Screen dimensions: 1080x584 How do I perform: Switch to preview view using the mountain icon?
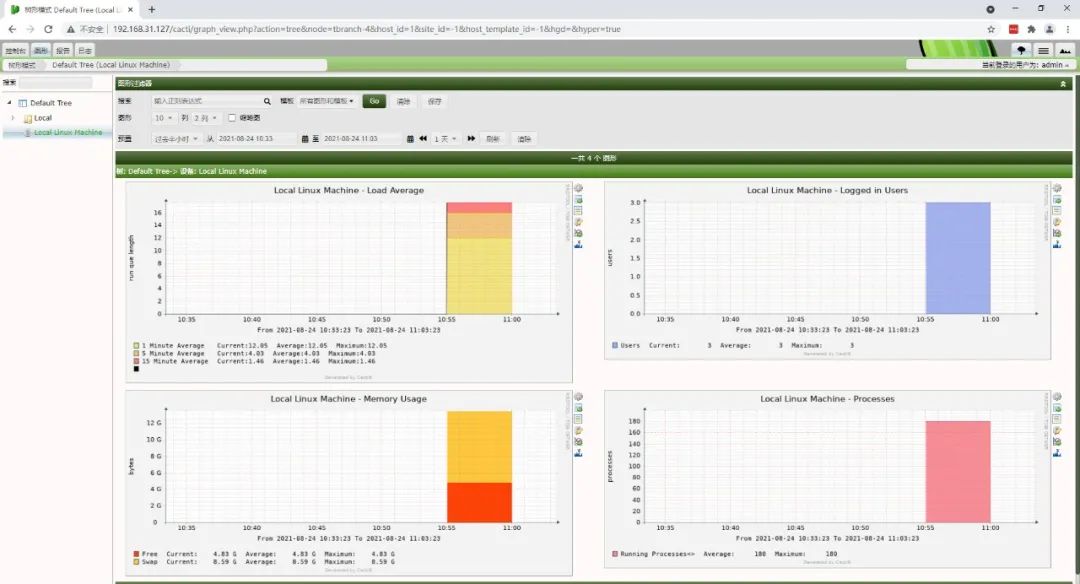(x=1065, y=50)
